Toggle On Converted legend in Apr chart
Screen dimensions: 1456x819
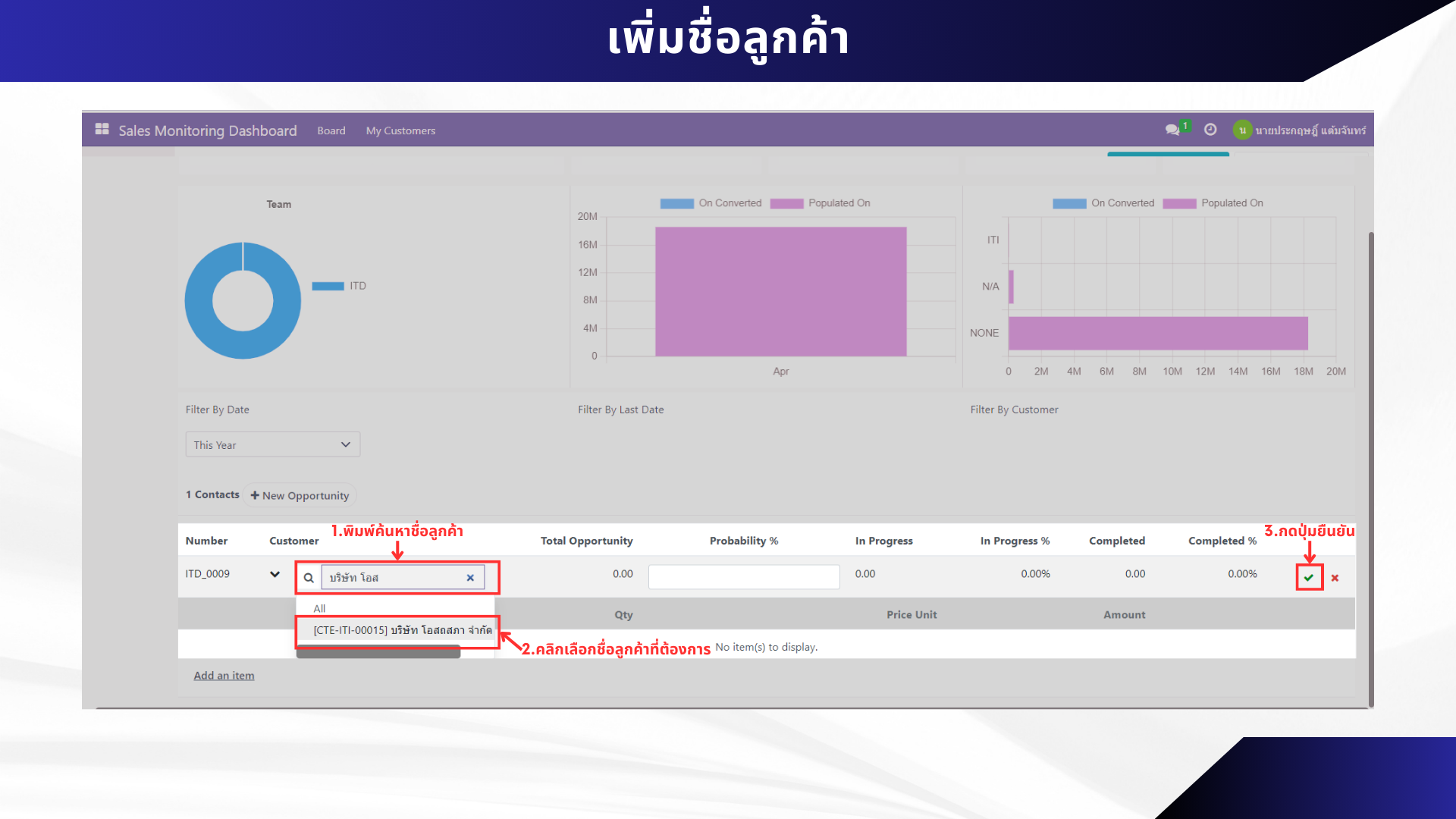pyautogui.click(x=711, y=203)
